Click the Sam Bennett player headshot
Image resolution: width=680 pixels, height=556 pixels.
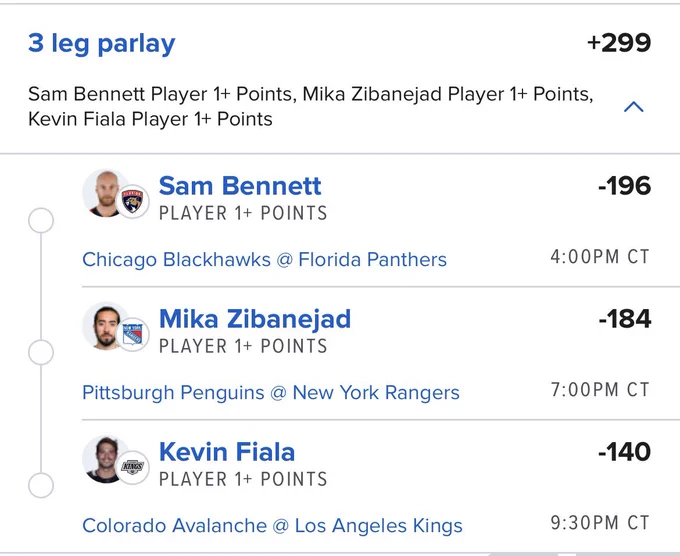pos(104,193)
